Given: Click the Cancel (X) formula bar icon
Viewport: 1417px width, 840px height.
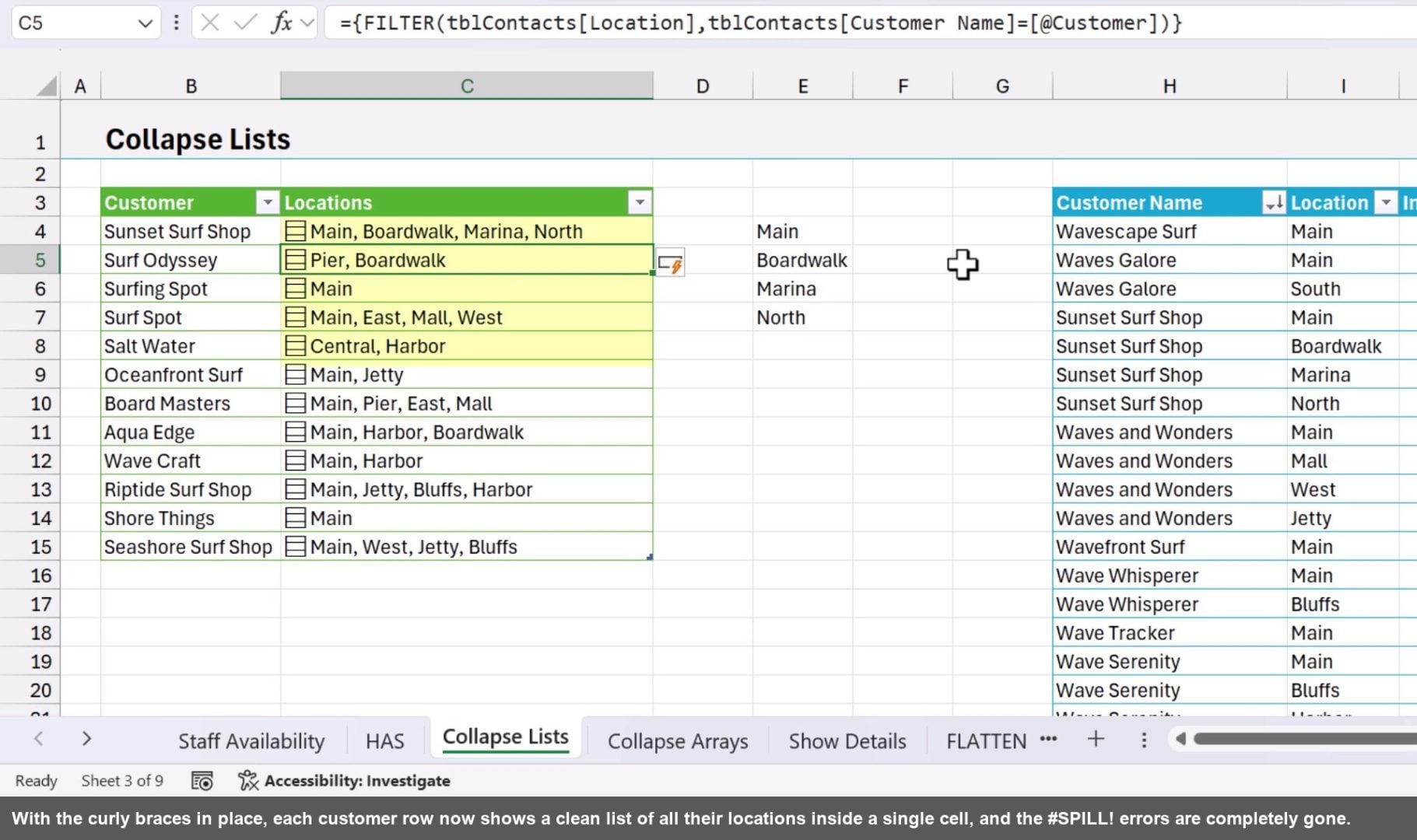Looking at the screenshot, I should [209, 23].
